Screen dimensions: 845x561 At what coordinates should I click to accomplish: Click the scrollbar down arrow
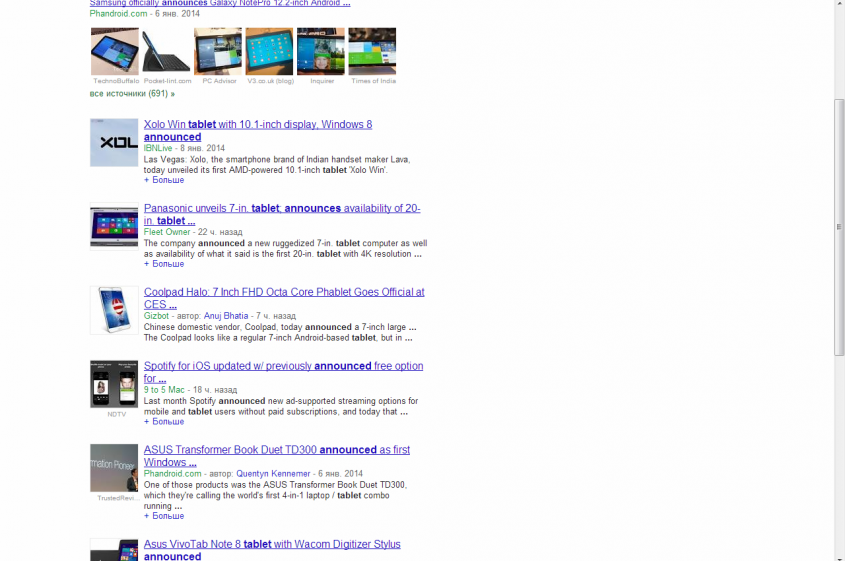839,554
